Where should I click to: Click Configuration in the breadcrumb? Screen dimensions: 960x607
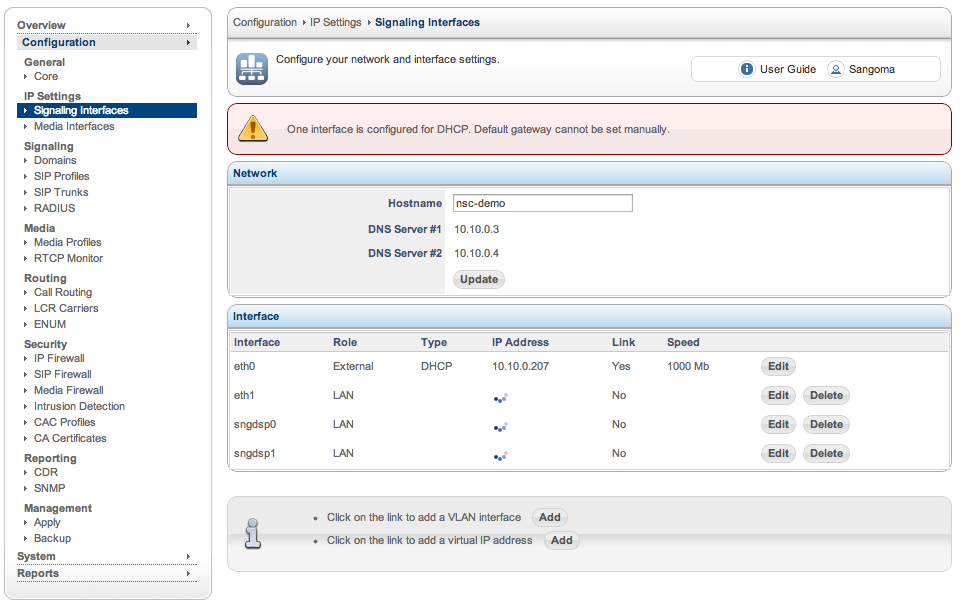tap(265, 22)
